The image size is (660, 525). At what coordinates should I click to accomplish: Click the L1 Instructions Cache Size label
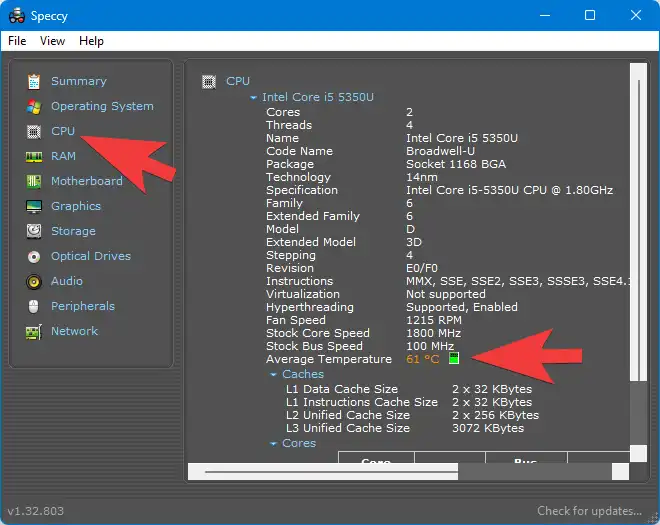point(362,402)
